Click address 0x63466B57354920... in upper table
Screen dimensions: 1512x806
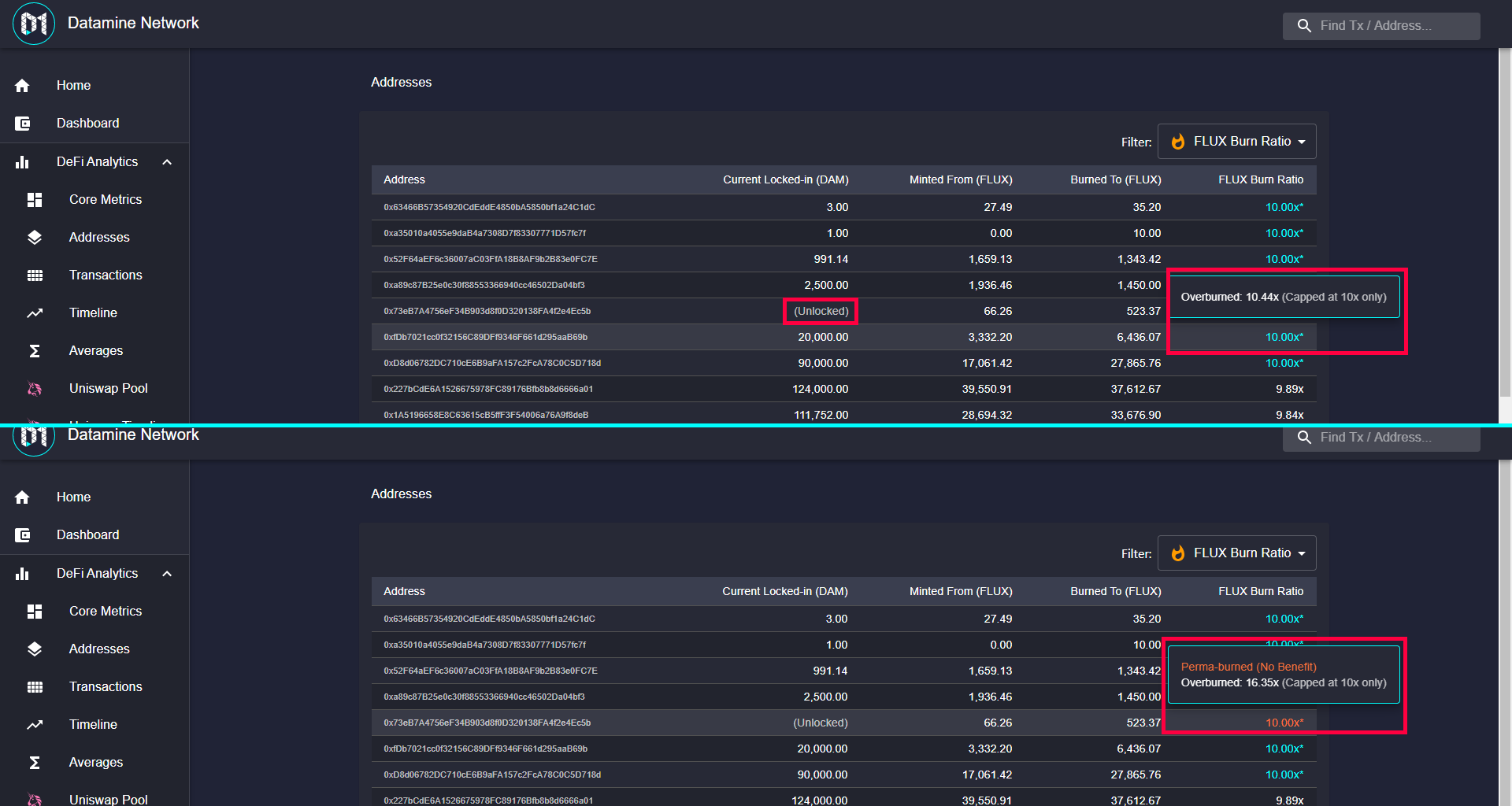(x=489, y=208)
